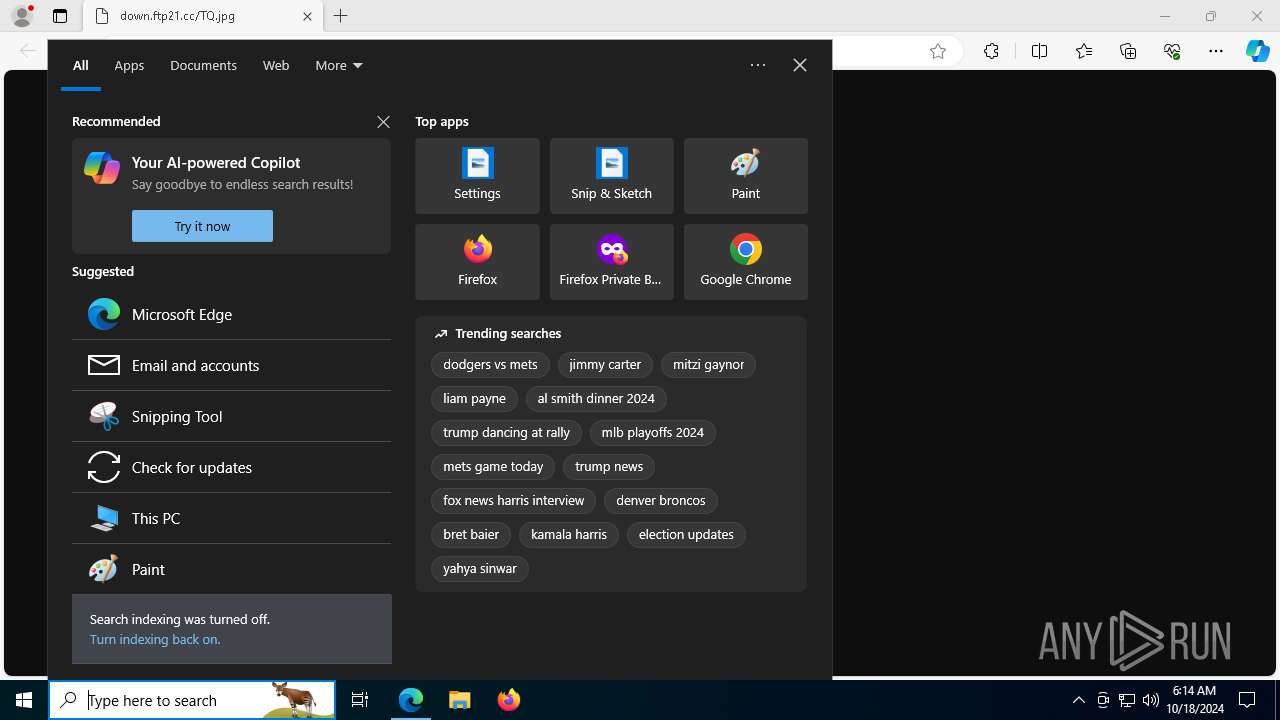Open Edge Settings and more menu
Screen dimensions: 1280x720
[x=1216, y=51]
